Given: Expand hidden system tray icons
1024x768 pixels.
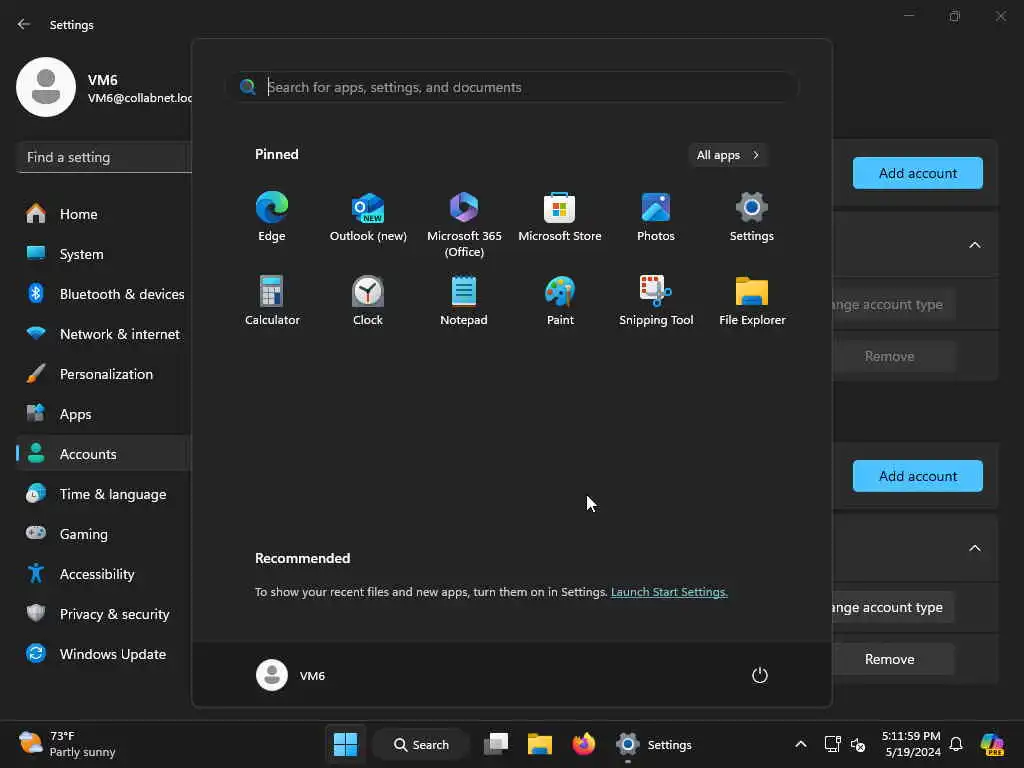Looking at the screenshot, I should click(801, 744).
